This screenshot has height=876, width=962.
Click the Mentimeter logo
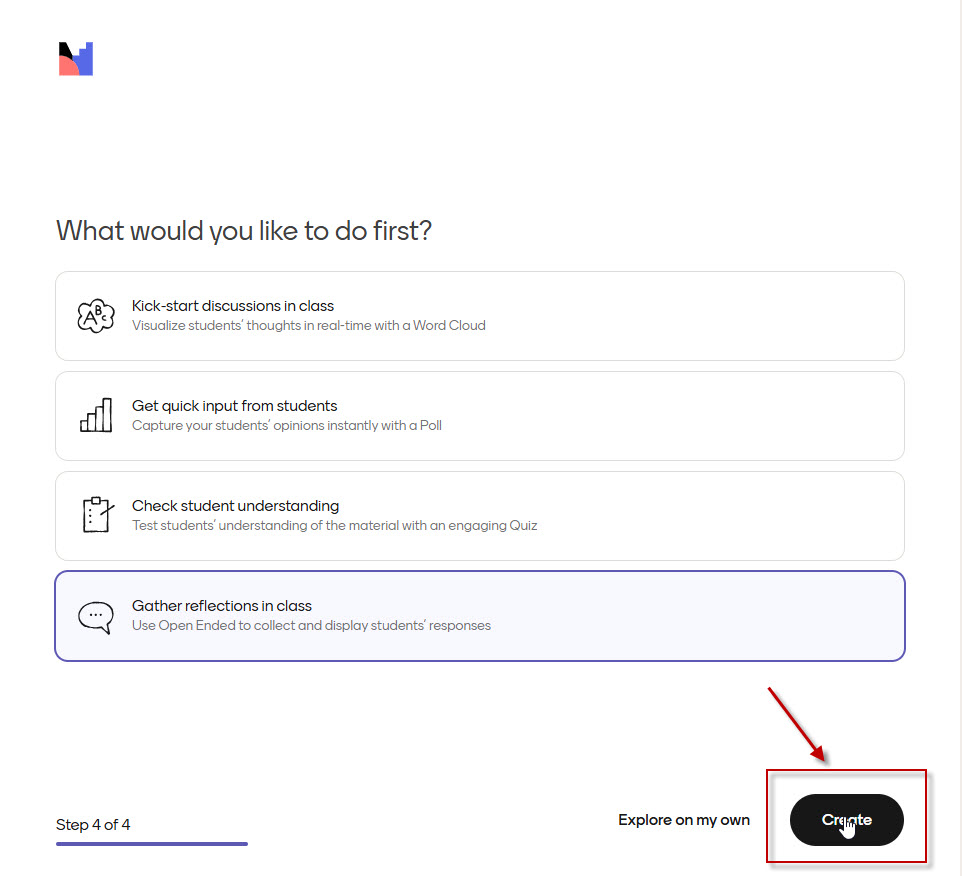[76, 59]
